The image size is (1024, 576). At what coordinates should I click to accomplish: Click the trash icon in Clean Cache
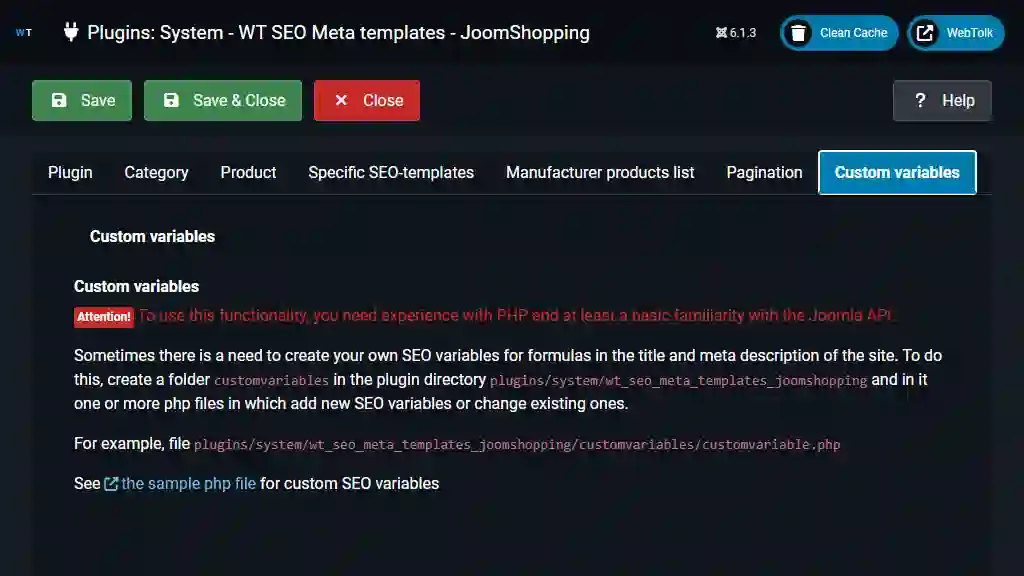coord(798,33)
